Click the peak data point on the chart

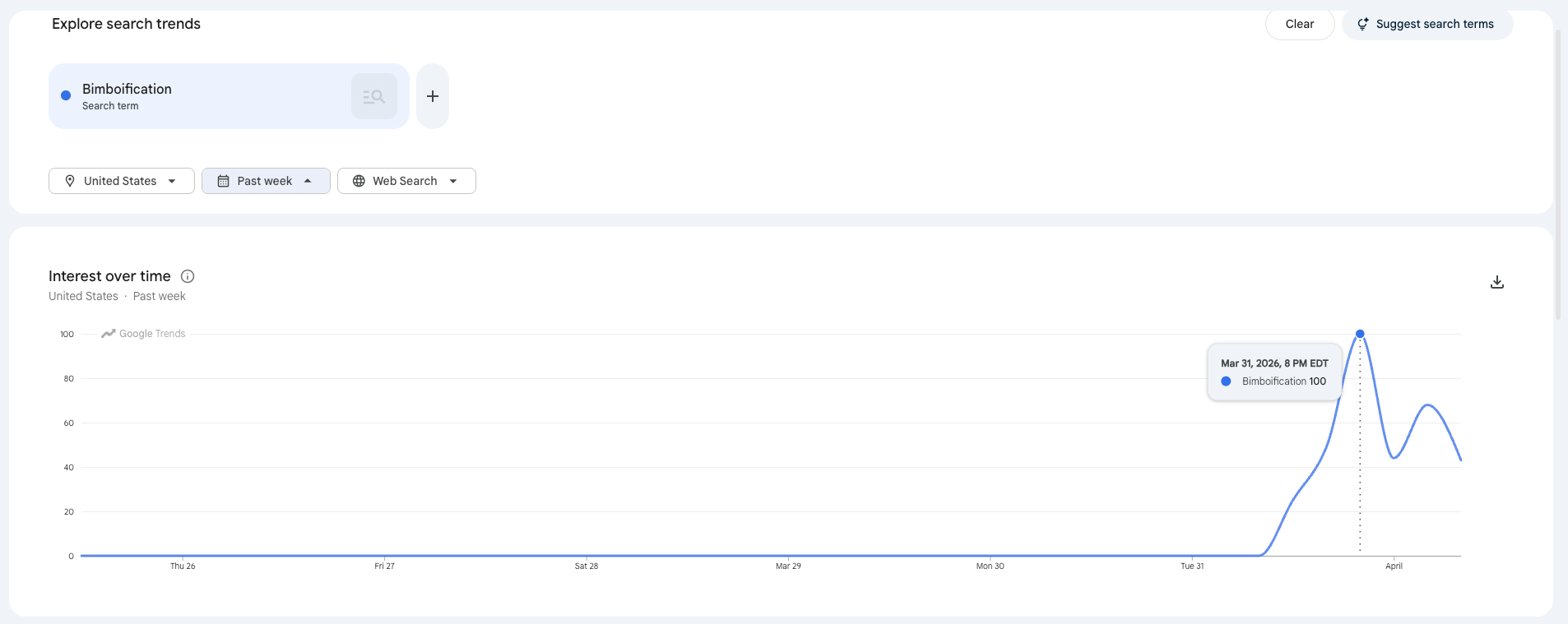[x=1360, y=334]
